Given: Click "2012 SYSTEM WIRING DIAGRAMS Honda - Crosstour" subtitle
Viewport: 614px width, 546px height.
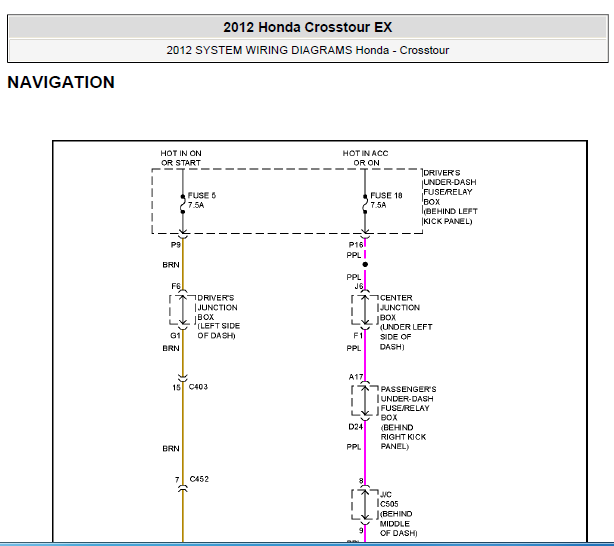Looking at the screenshot, I should (x=307, y=50).
